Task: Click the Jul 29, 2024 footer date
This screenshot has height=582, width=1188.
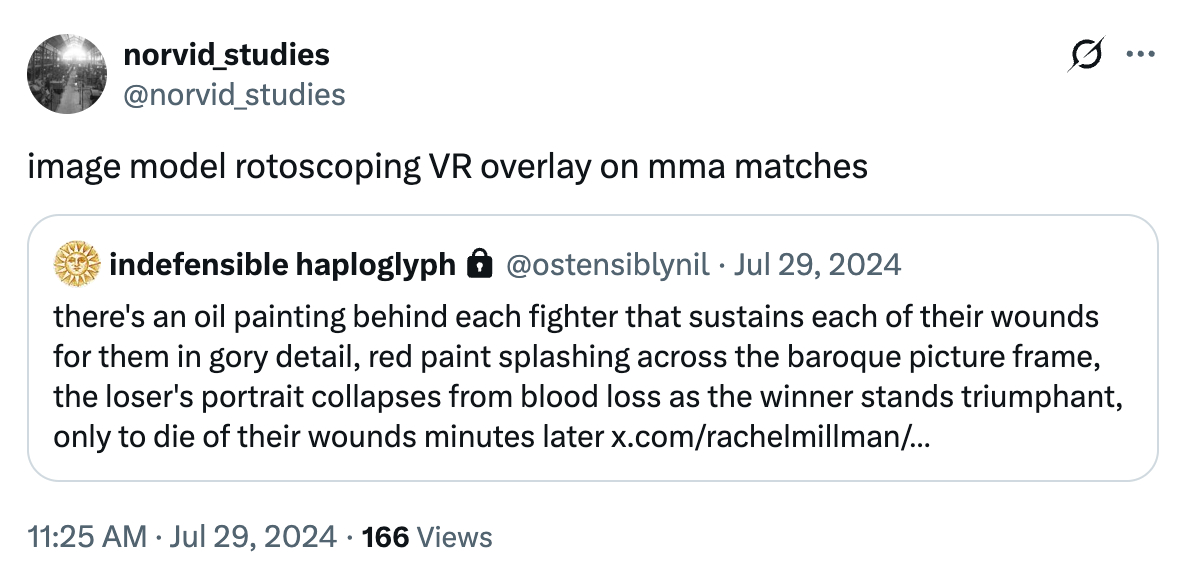Action: 253,537
